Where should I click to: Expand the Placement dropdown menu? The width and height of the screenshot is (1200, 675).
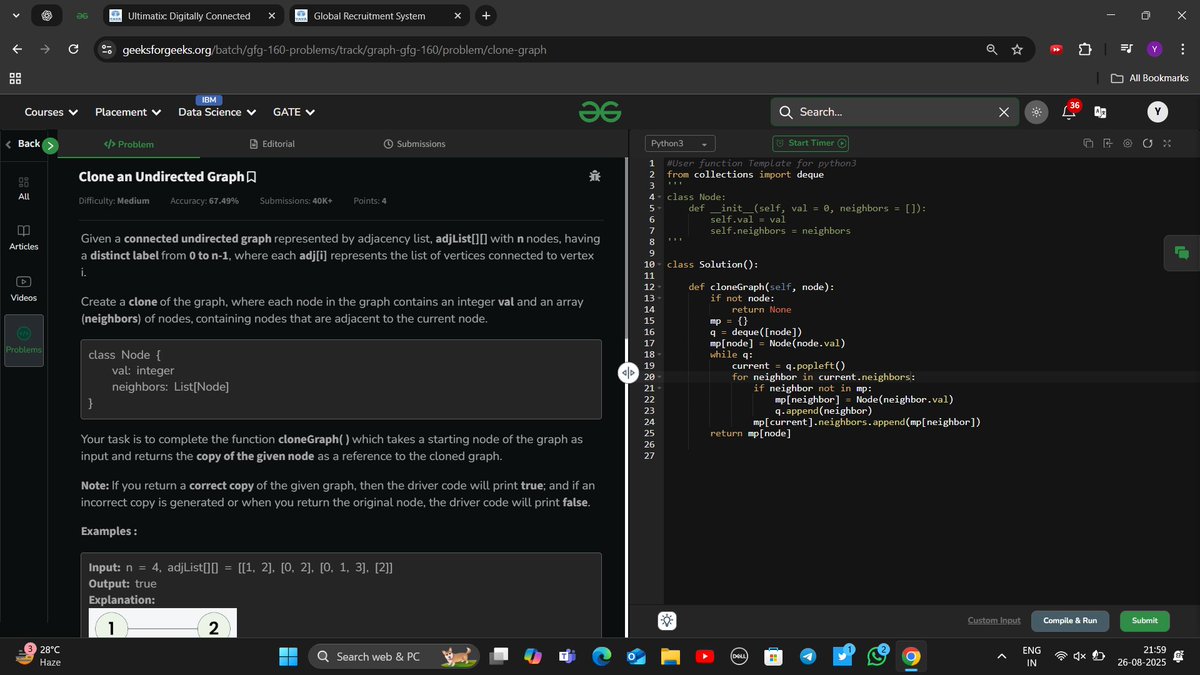click(128, 112)
